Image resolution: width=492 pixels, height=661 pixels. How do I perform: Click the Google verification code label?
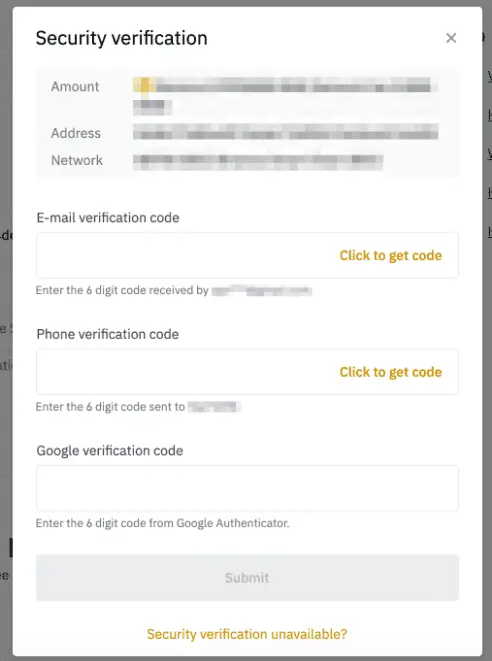pyautogui.click(x=110, y=451)
